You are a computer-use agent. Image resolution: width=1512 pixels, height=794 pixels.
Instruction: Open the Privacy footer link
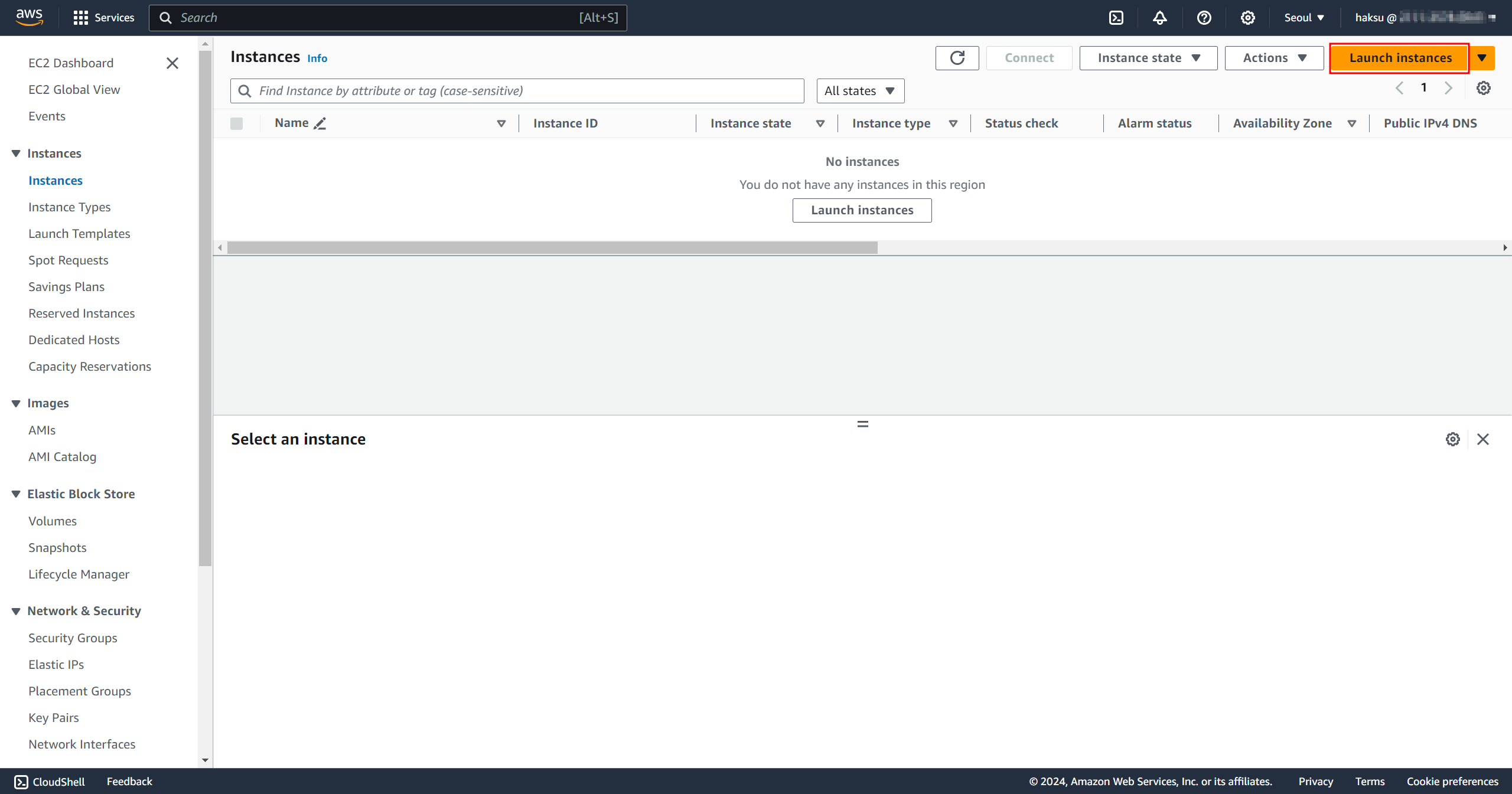tap(1315, 782)
